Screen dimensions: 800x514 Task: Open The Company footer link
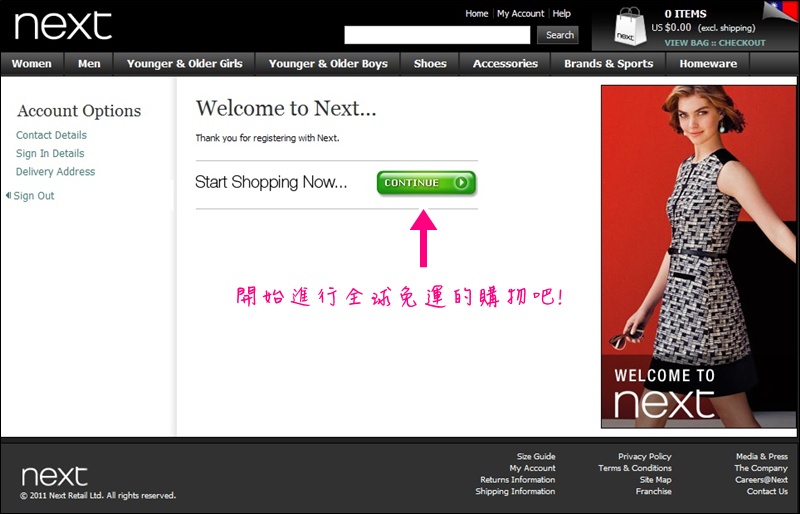click(x=761, y=468)
